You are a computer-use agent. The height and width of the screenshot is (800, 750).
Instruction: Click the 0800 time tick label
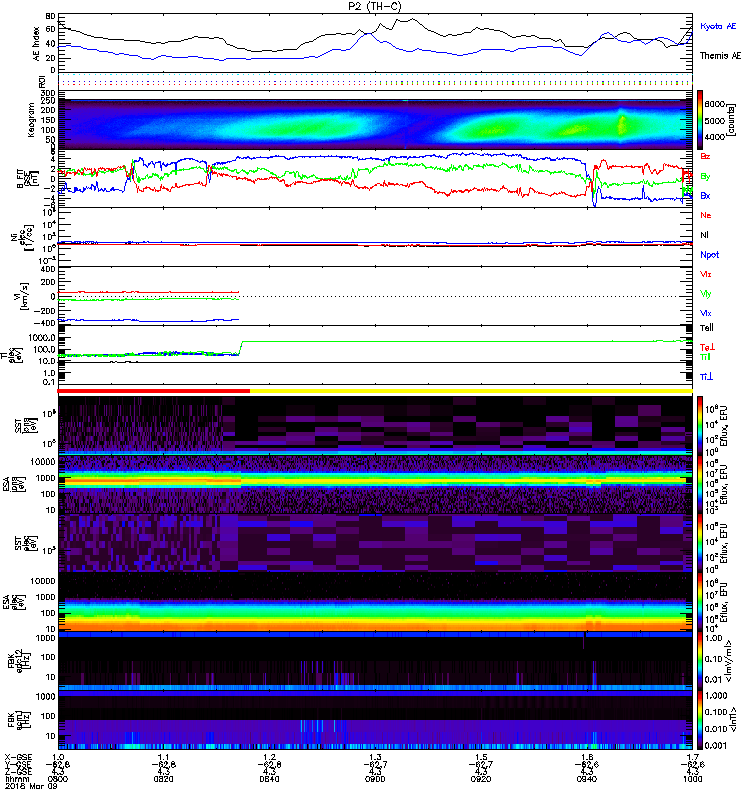click(x=58, y=779)
